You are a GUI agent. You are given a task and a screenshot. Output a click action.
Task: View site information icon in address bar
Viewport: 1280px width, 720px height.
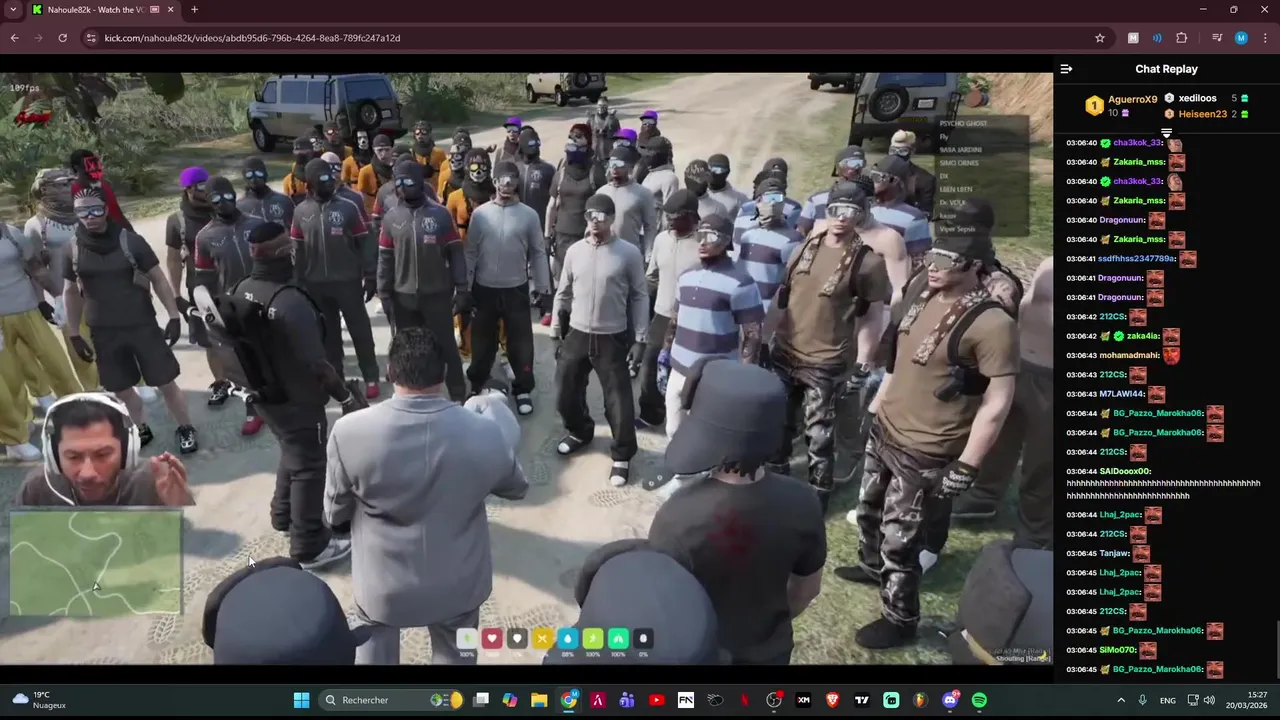point(91,38)
